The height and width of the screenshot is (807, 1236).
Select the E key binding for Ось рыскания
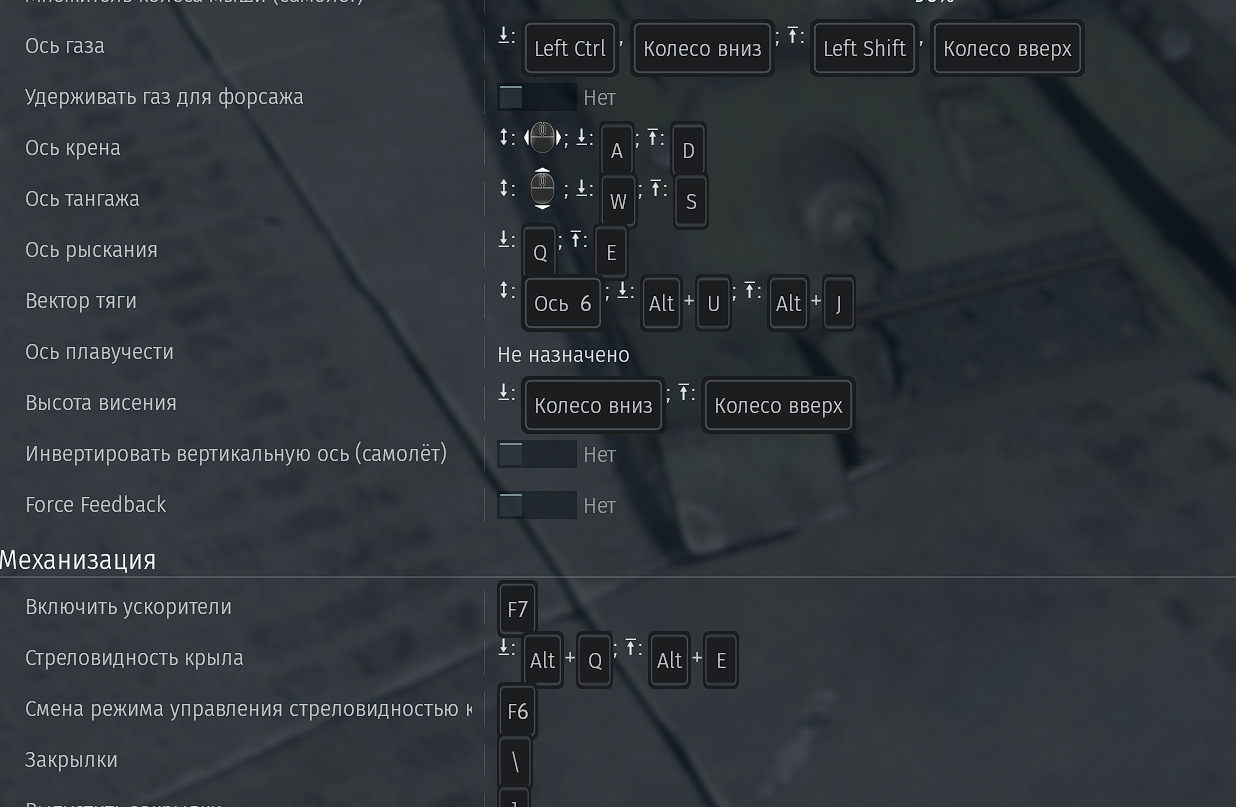coord(611,253)
